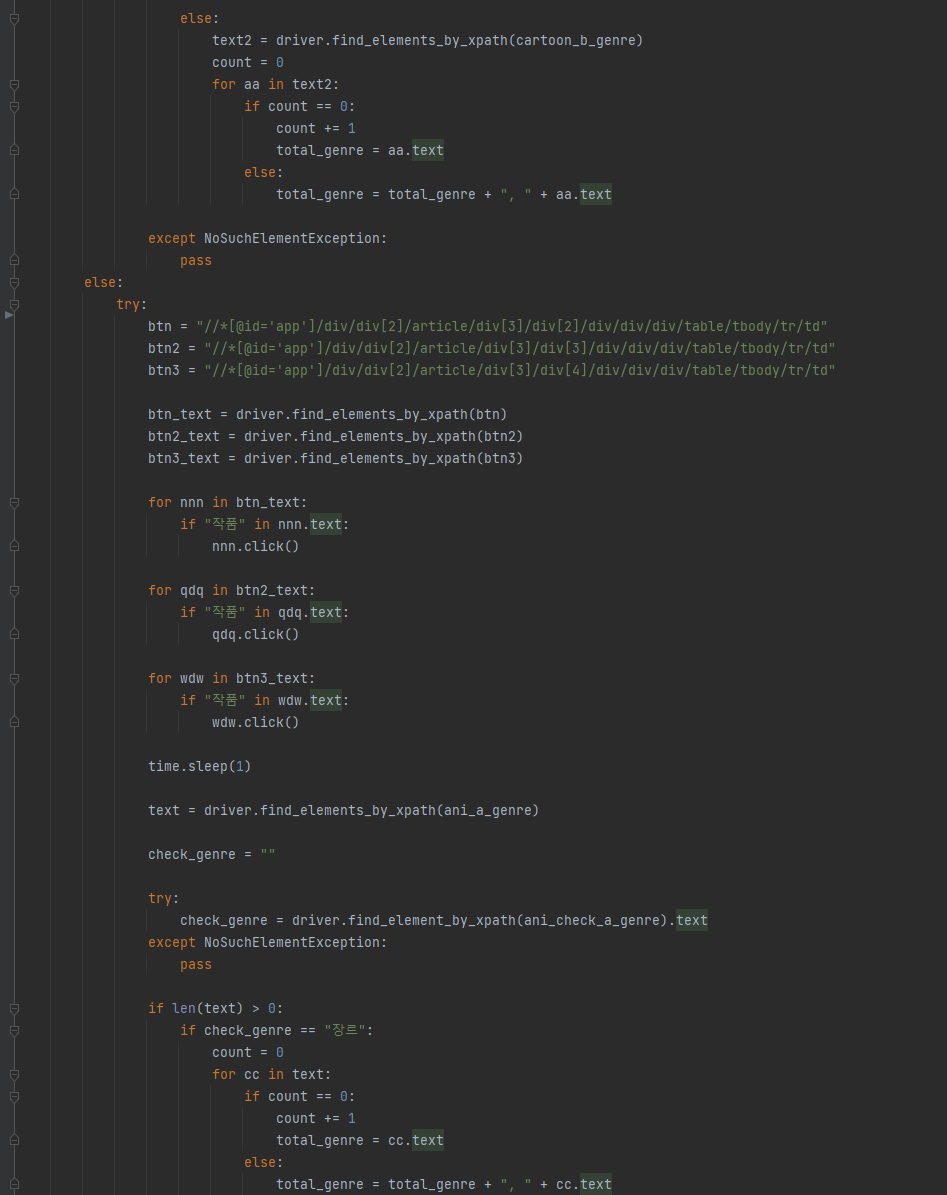Screen dimensions: 947x1195
Task: Click the fold end marker beside 'qdq.click()'
Action: pos(14,634)
